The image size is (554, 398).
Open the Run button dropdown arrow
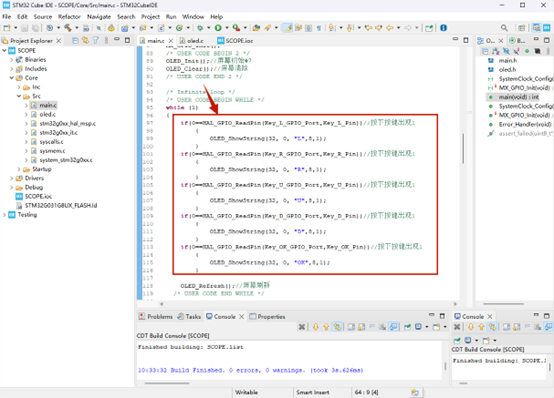(227, 28)
